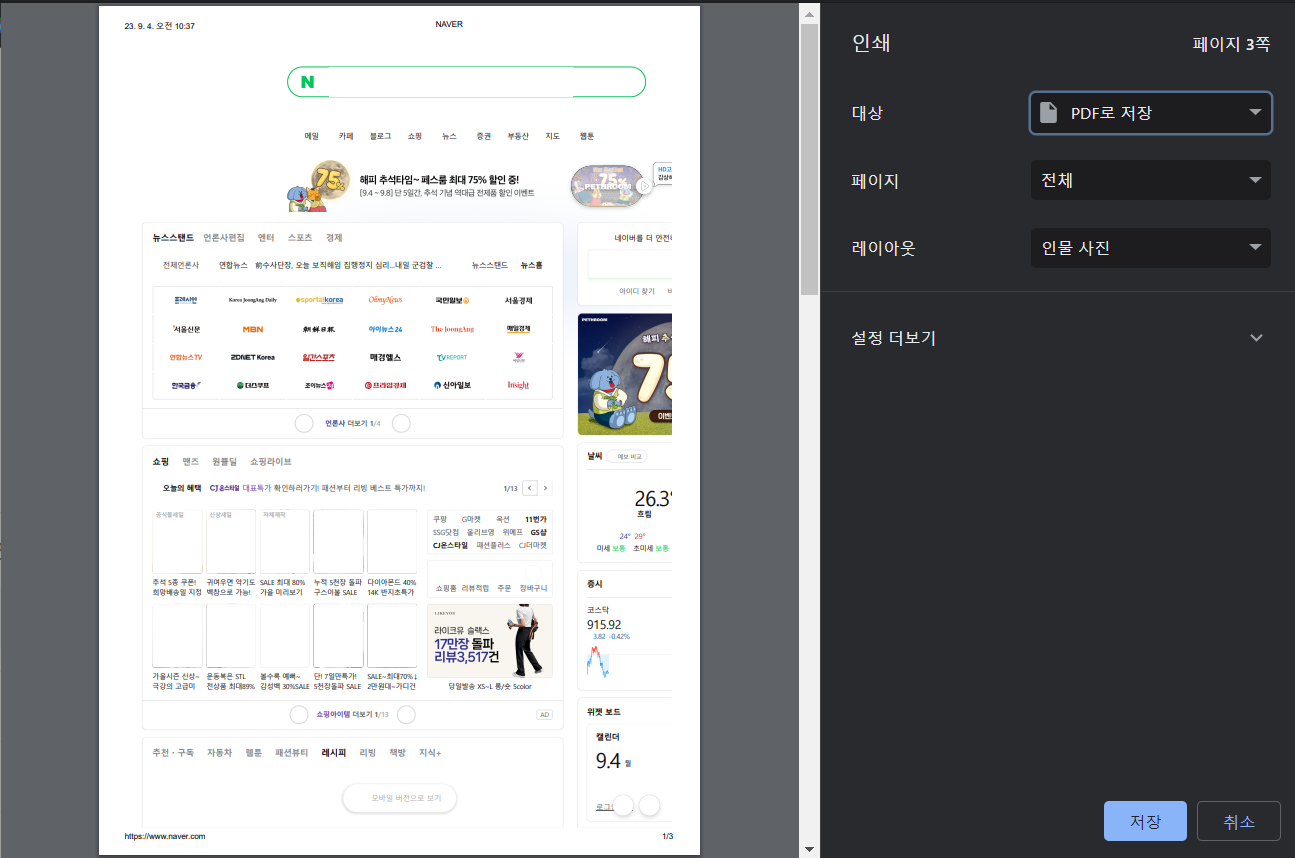Image resolution: width=1295 pixels, height=858 pixels.
Task: Click the 쇼핑아이템 더보기 link
Action: pyautogui.click(x=344, y=715)
